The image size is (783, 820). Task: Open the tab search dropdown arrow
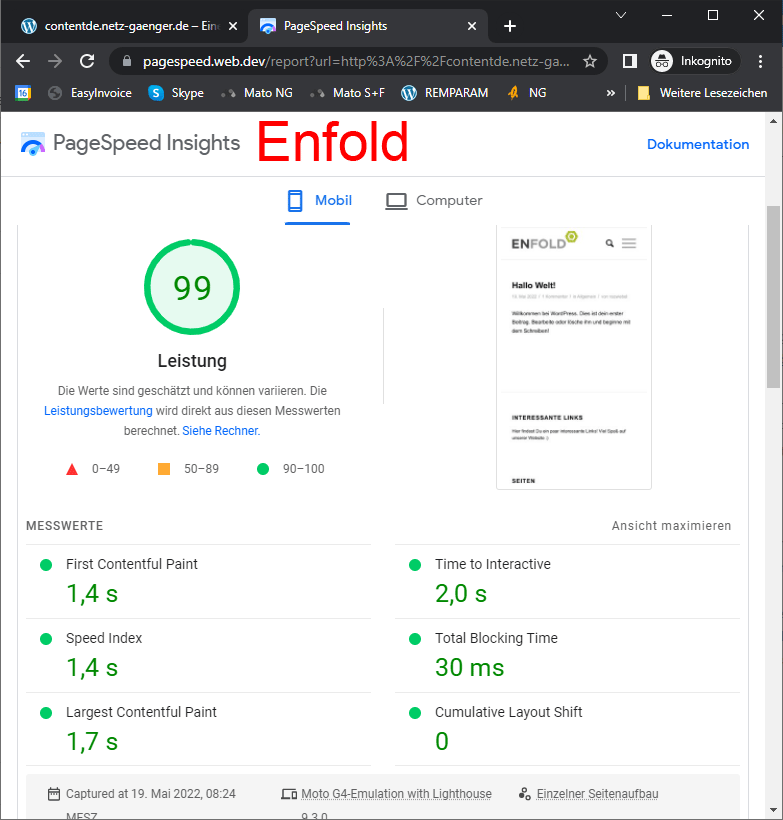click(x=621, y=15)
